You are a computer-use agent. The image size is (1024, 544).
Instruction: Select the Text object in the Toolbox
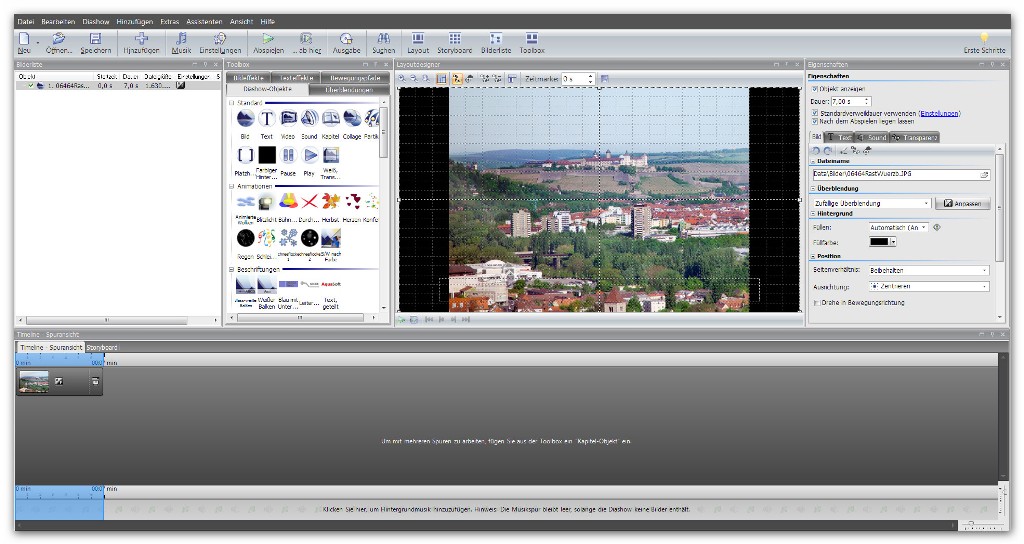point(267,119)
